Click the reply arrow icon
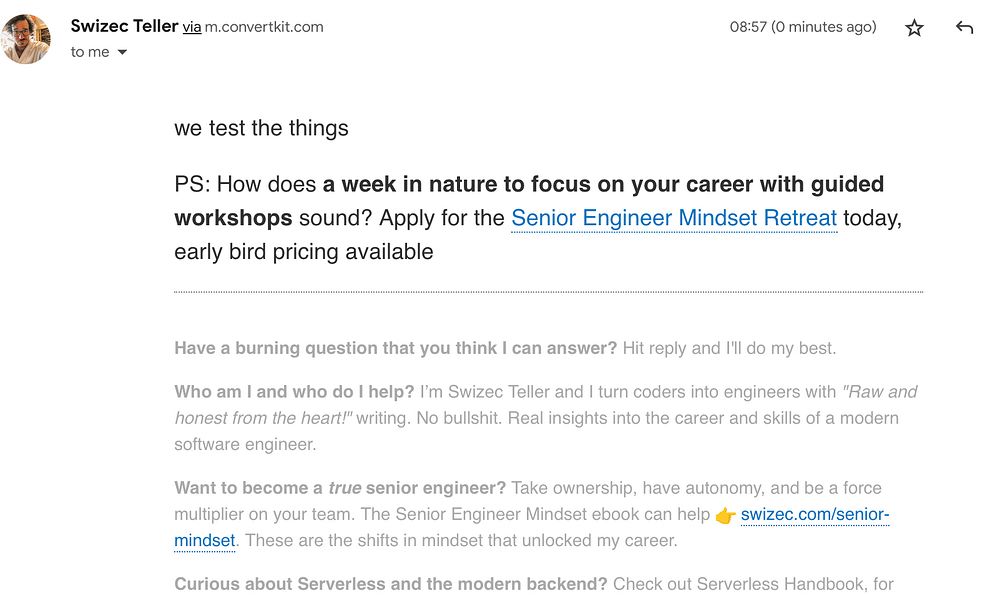Image resolution: width=1000 pixels, height=596 pixels. [x=964, y=28]
